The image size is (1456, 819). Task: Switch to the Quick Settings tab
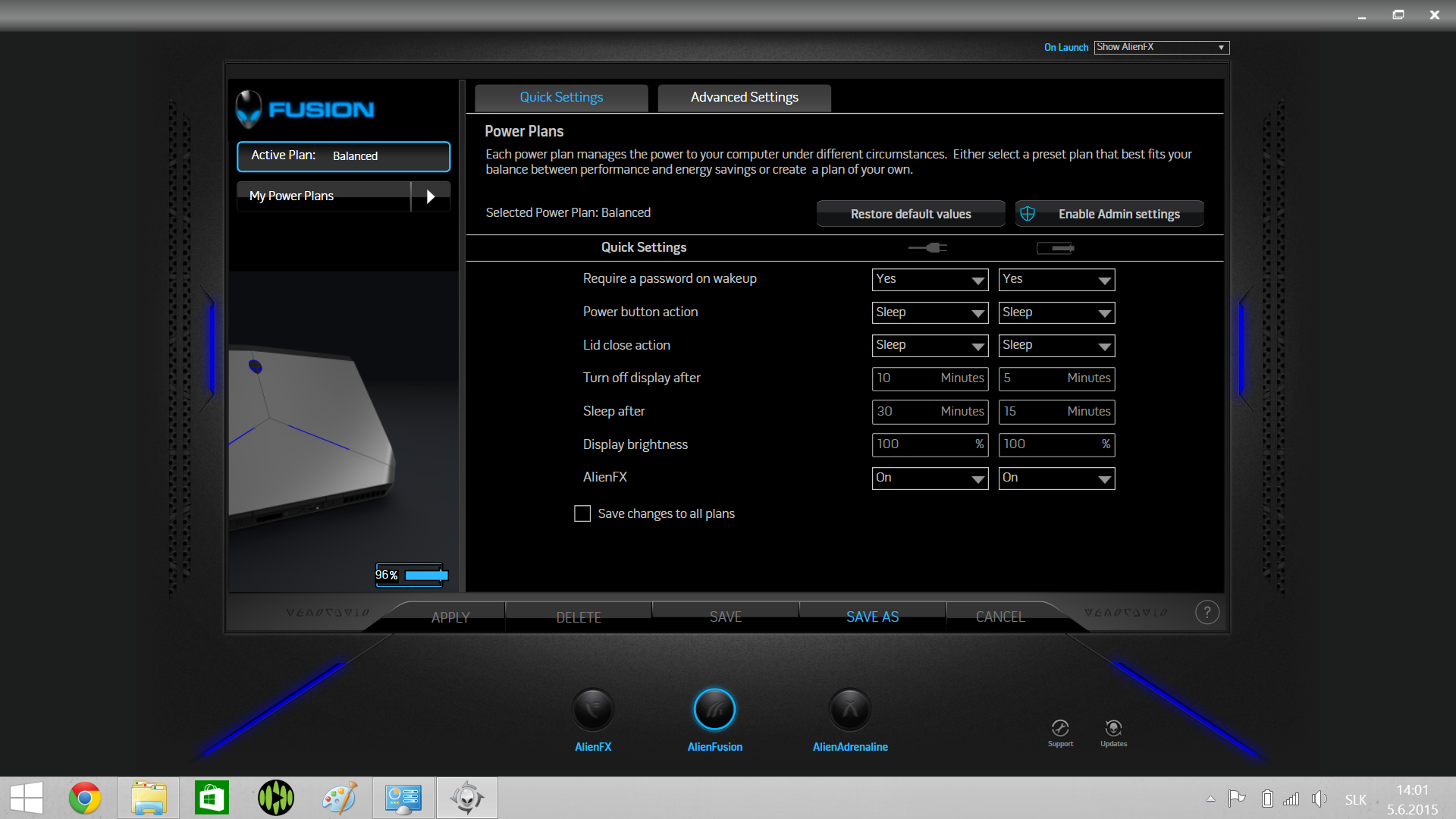coord(561,98)
